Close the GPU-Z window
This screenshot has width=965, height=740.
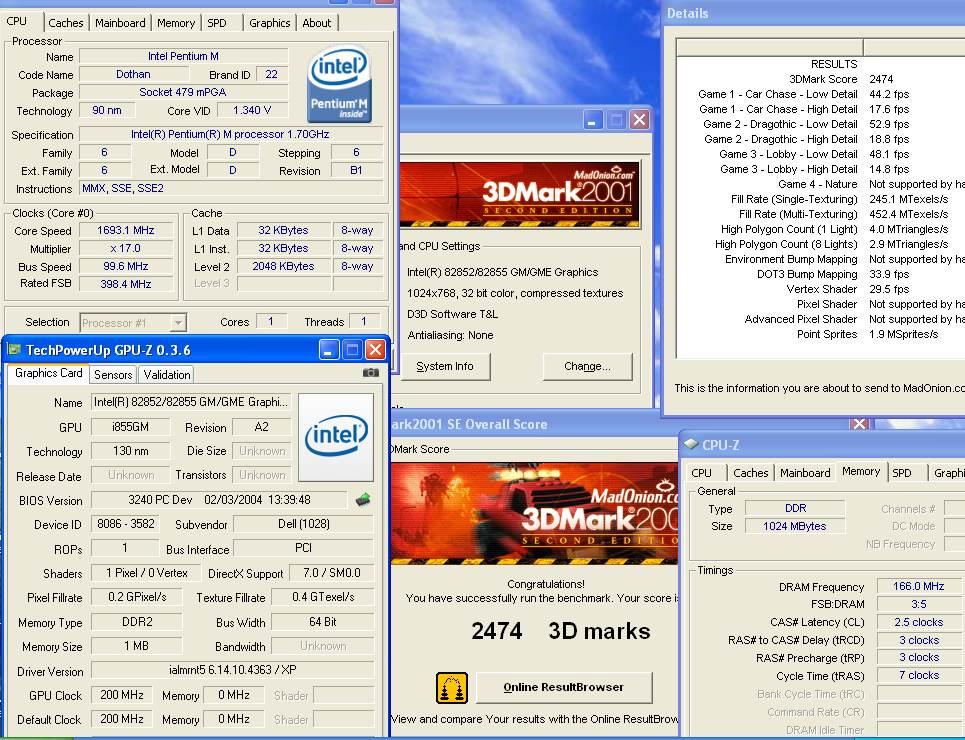(x=375, y=350)
